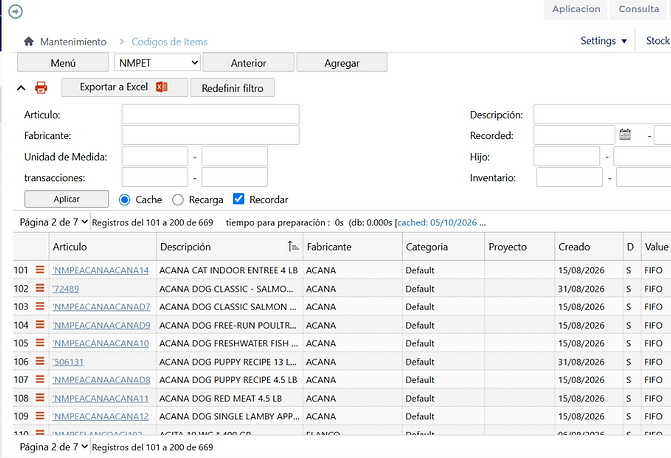The image size is (671, 458).
Task: Click the Aplicar button
Action: point(66,199)
